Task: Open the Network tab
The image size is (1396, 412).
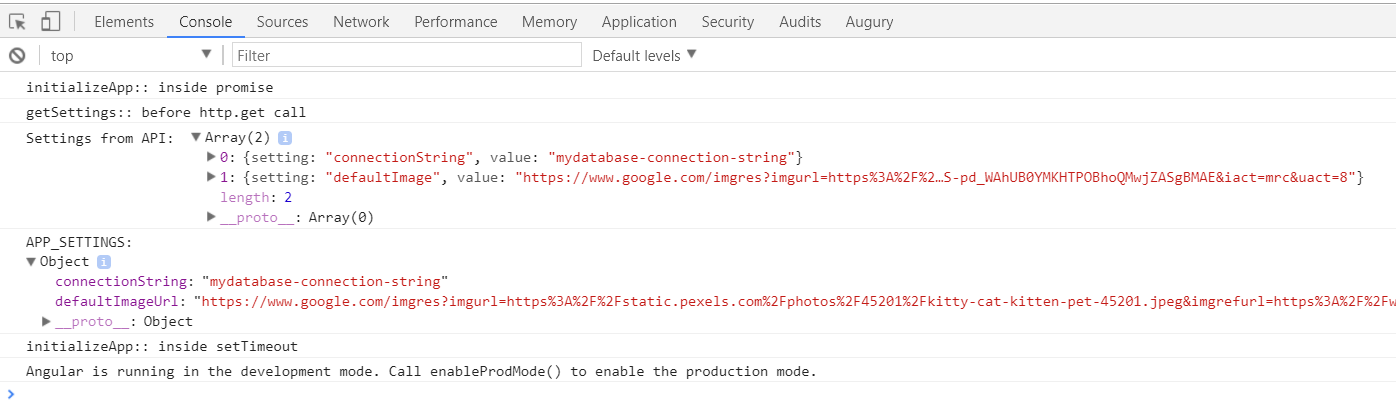Action: coord(361,21)
